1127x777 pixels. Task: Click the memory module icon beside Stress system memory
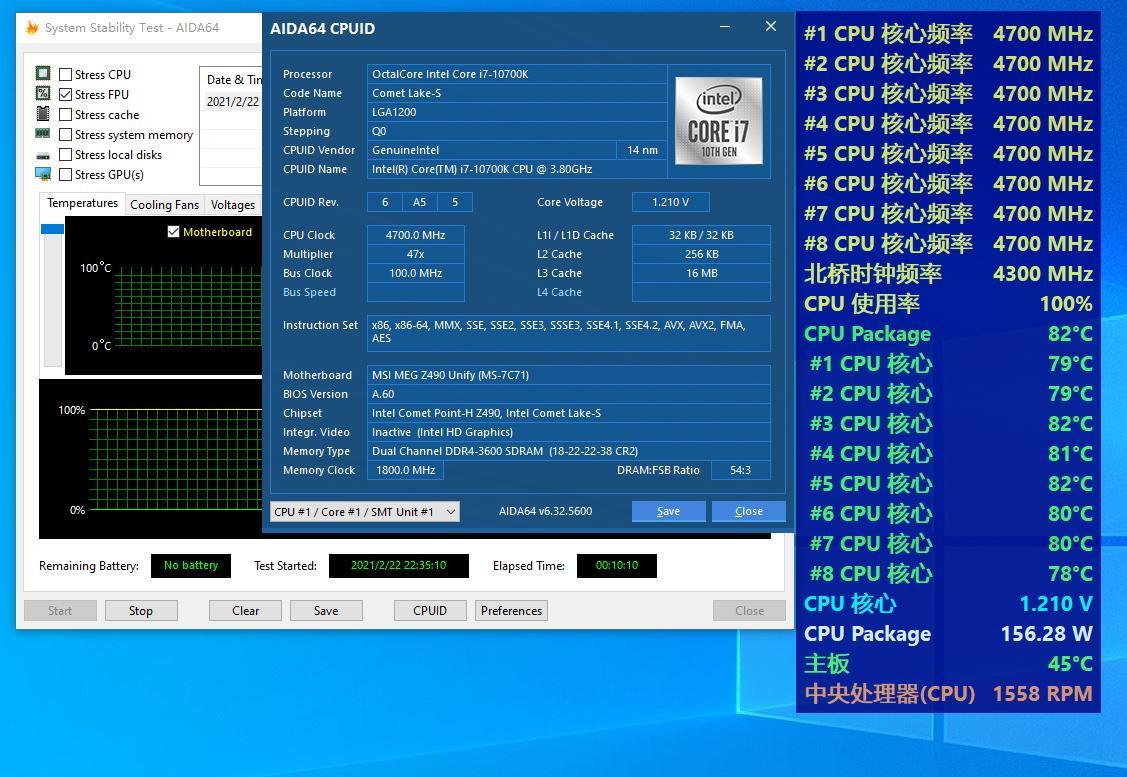coord(43,134)
